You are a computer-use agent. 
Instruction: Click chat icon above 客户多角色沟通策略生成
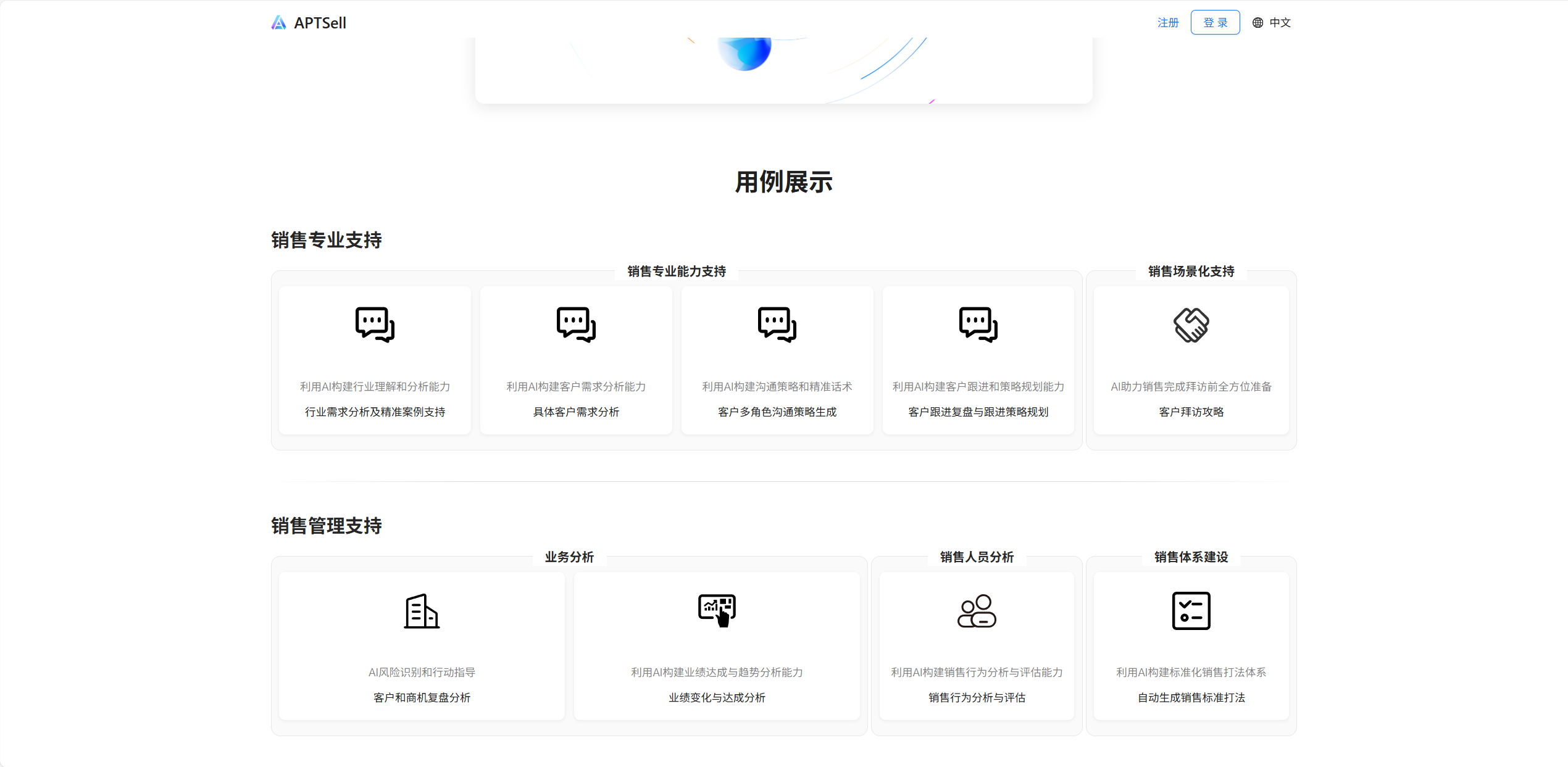click(777, 325)
